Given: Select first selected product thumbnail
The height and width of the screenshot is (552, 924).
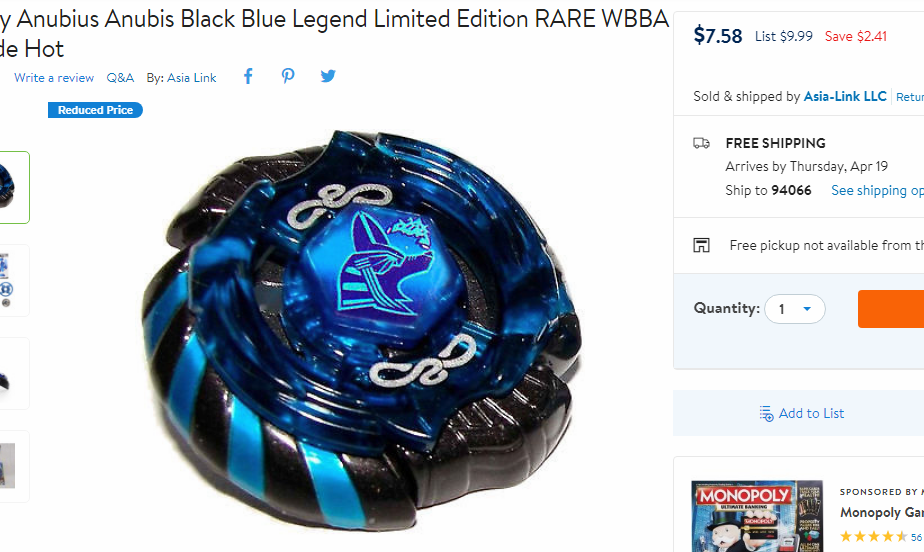Looking at the screenshot, I should coord(13,187).
